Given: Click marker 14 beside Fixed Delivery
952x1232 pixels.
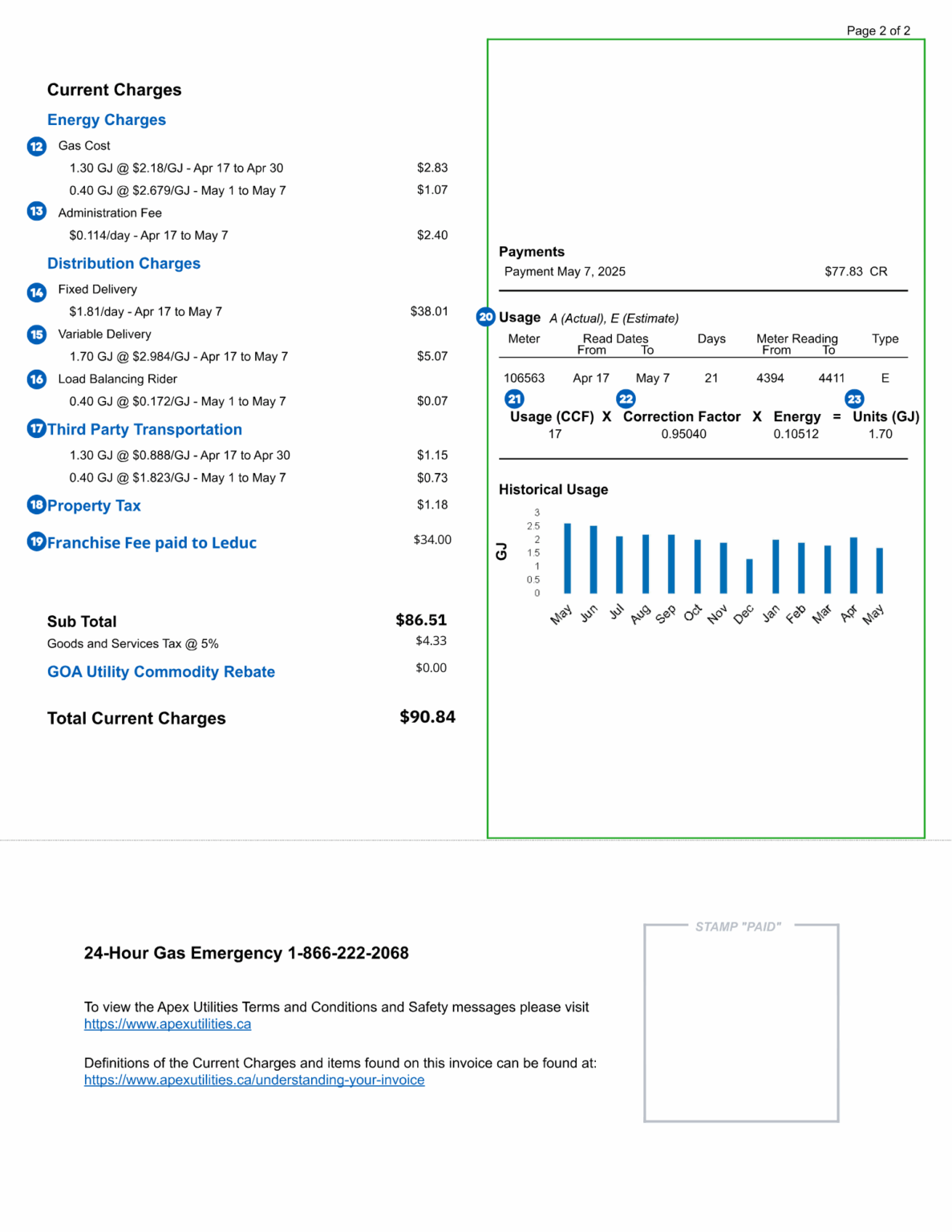Looking at the screenshot, I should (35, 293).
